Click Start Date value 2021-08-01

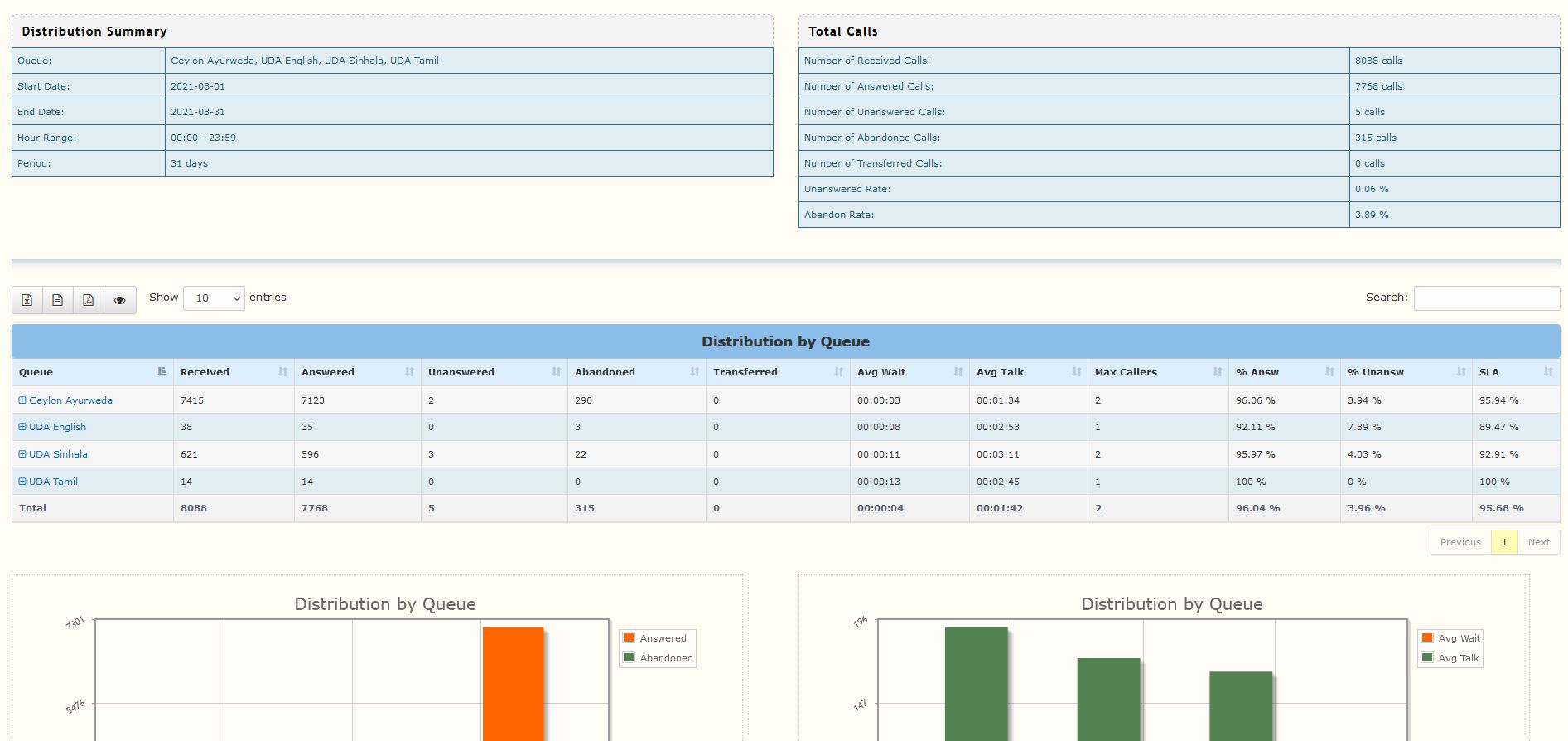click(198, 86)
